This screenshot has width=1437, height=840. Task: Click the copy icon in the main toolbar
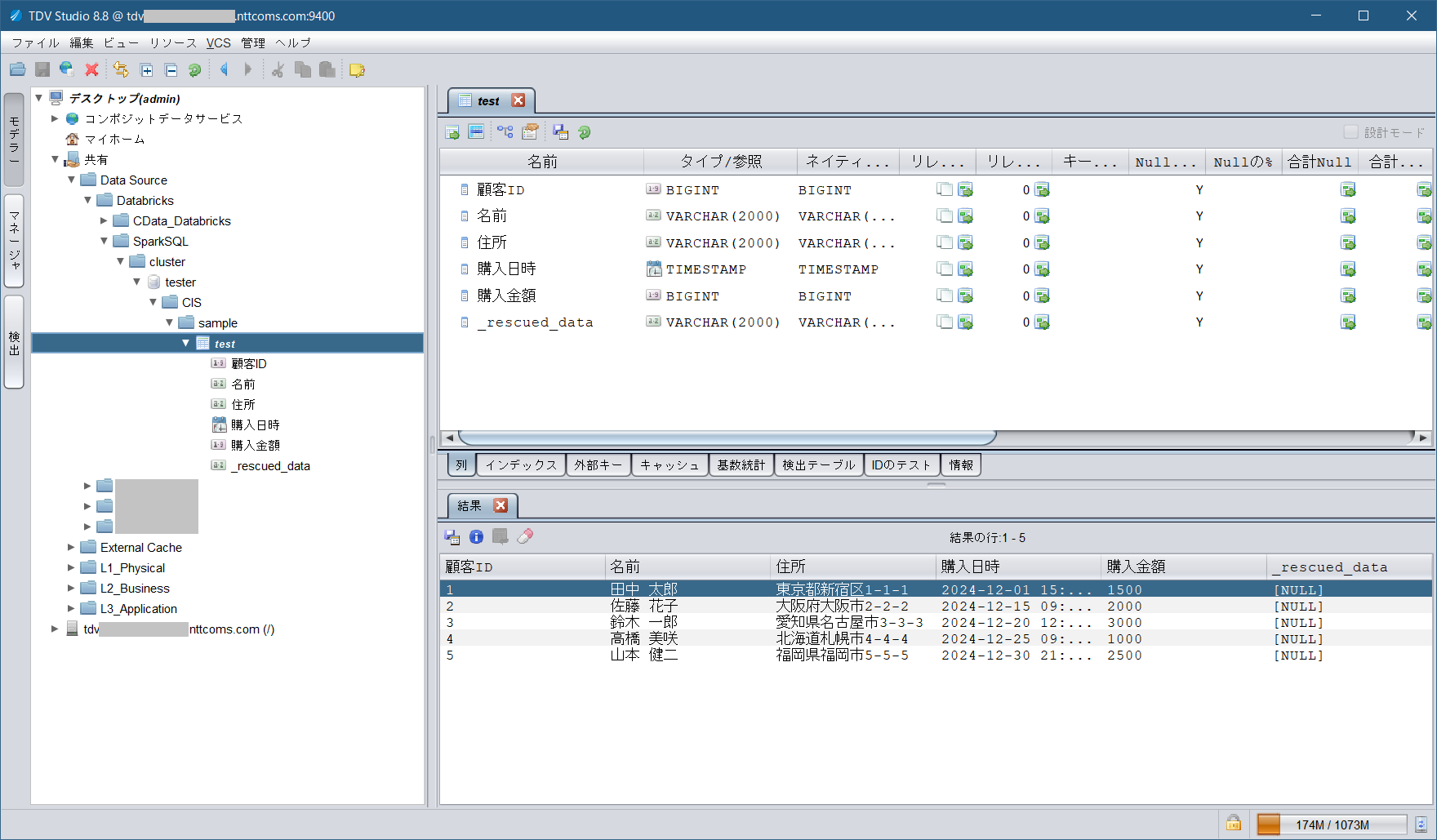[x=303, y=70]
